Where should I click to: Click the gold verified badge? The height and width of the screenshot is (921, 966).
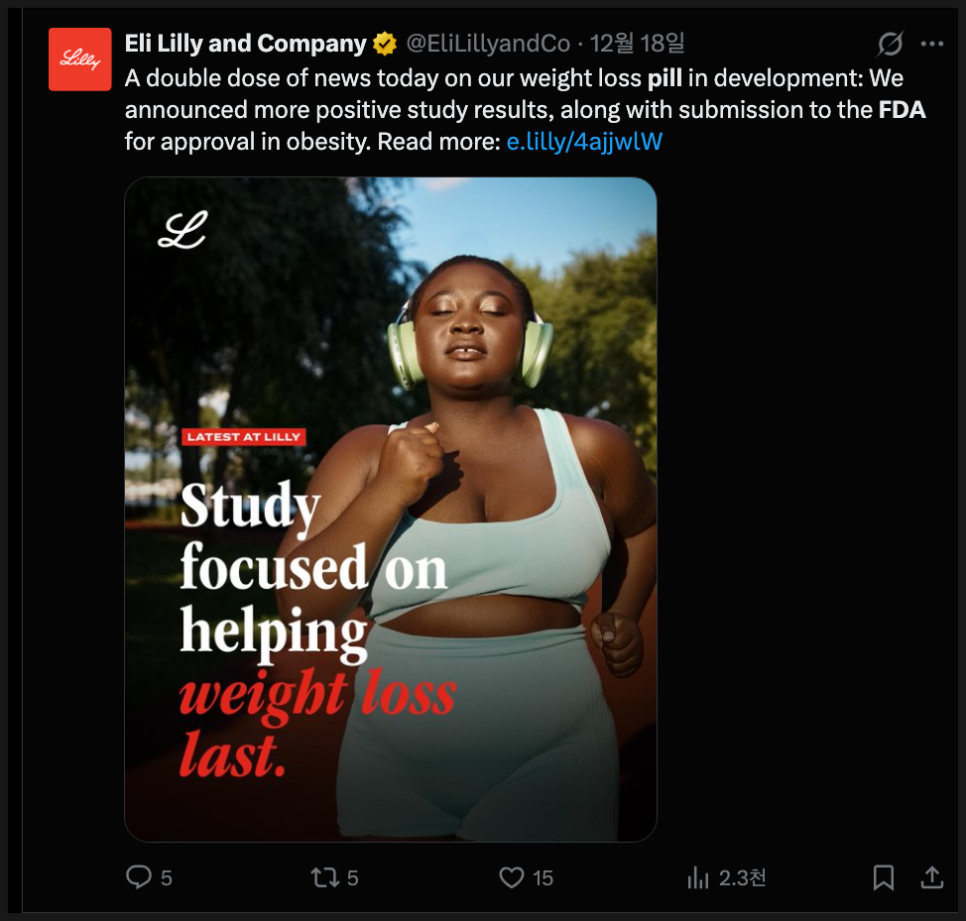[385, 45]
